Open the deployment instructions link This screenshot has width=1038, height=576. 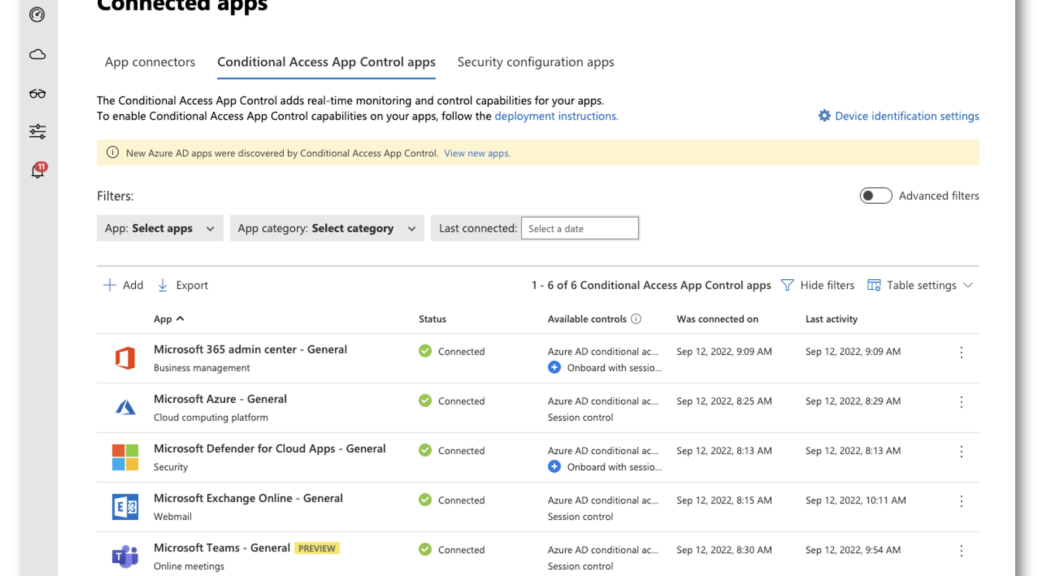point(556,116)
